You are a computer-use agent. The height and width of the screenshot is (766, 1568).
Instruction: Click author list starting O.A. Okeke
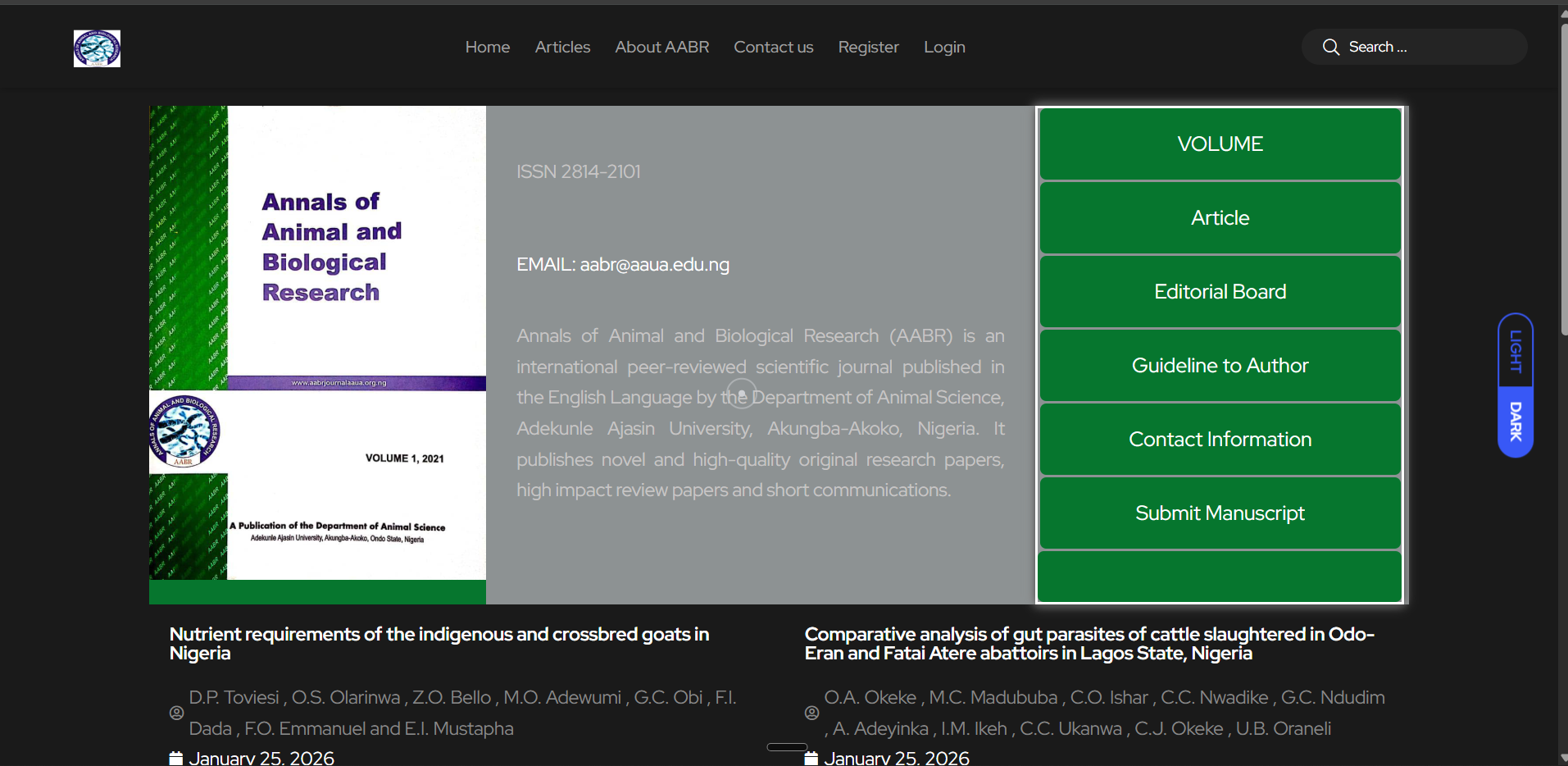[1104, 713]
